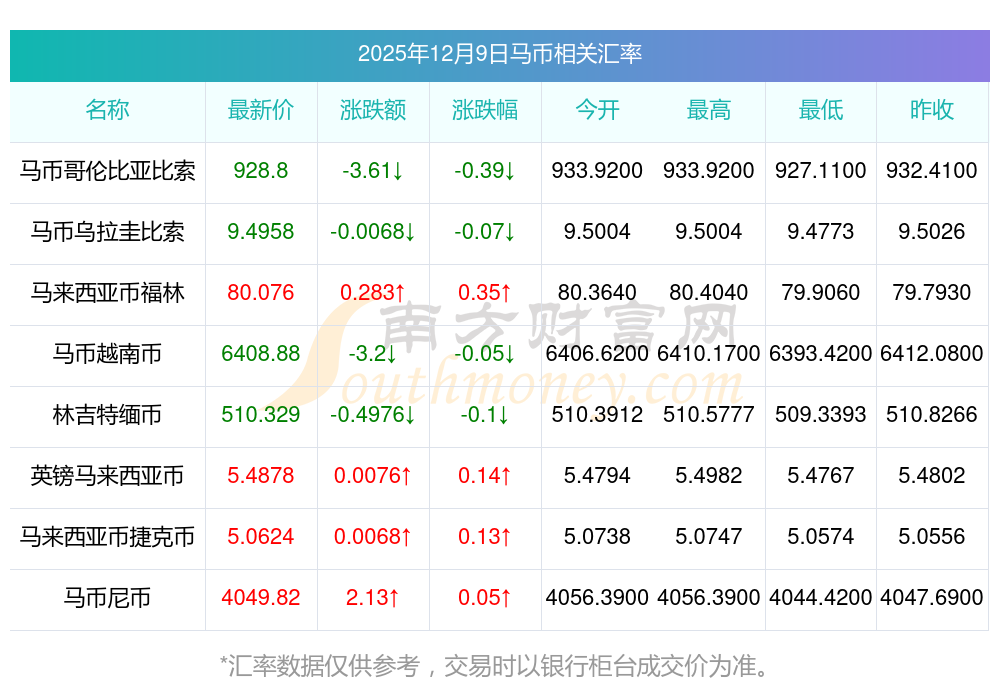
Task: Select the 名称 column header
Action: [107, 110]
